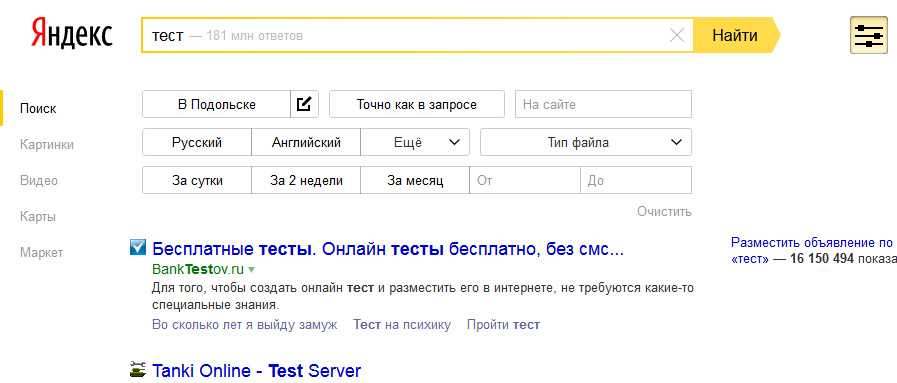897x383 pixels.
Task: Switch to the Маркет tab
Action: click(41, 253)
